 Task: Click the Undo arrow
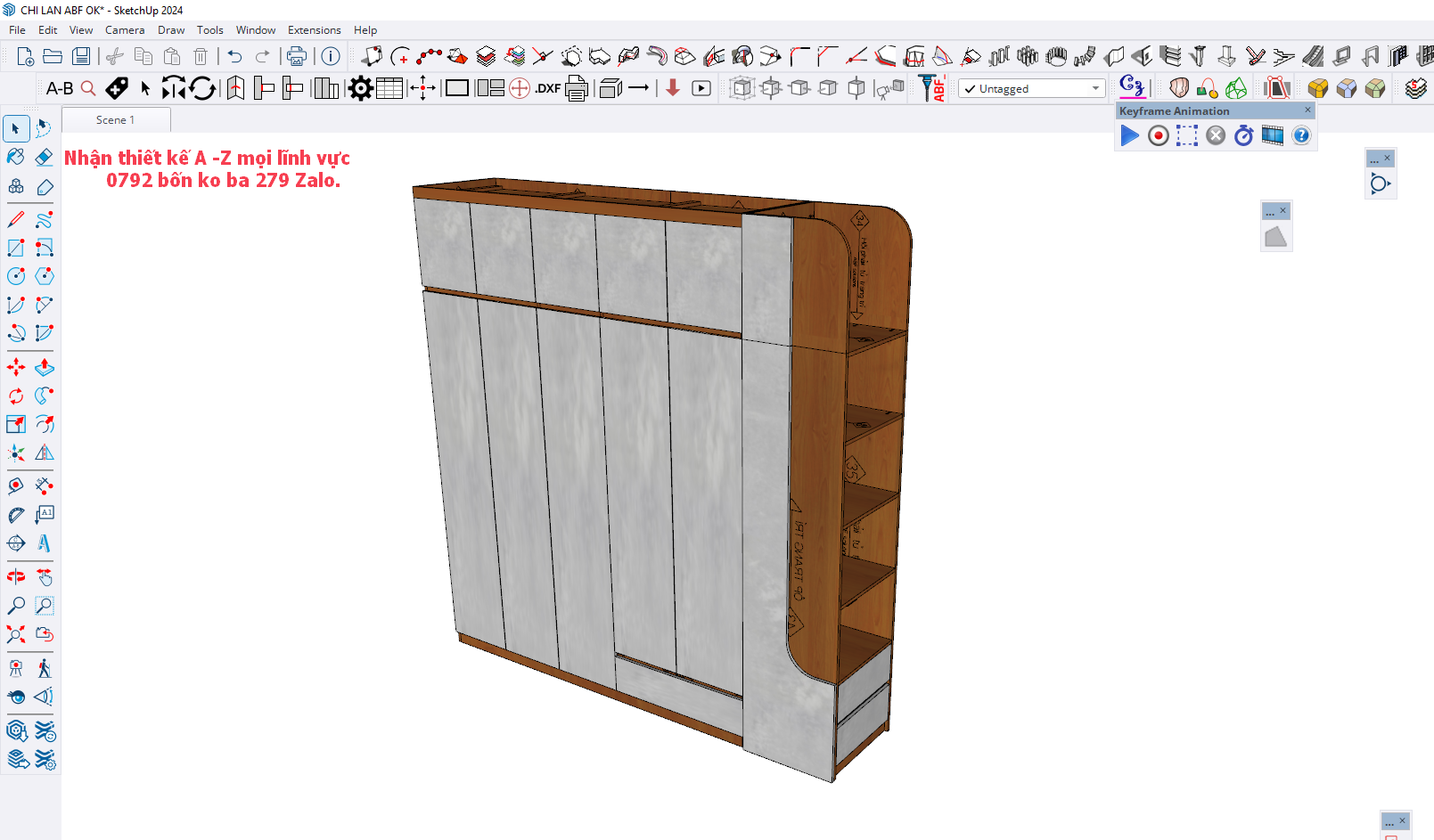234,57
